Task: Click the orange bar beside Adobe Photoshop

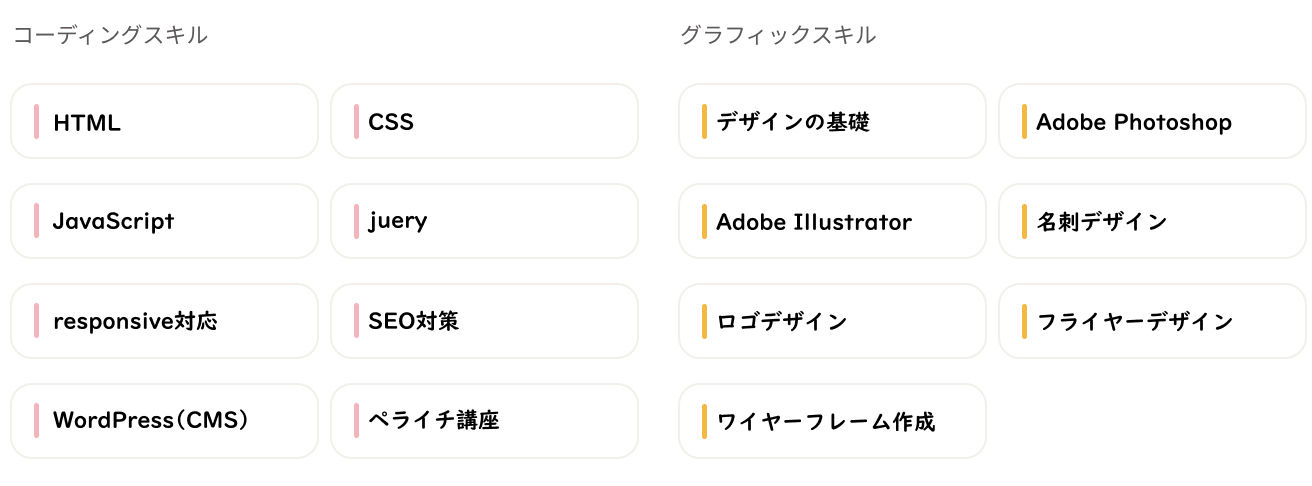Action: tap(1024, 122)
